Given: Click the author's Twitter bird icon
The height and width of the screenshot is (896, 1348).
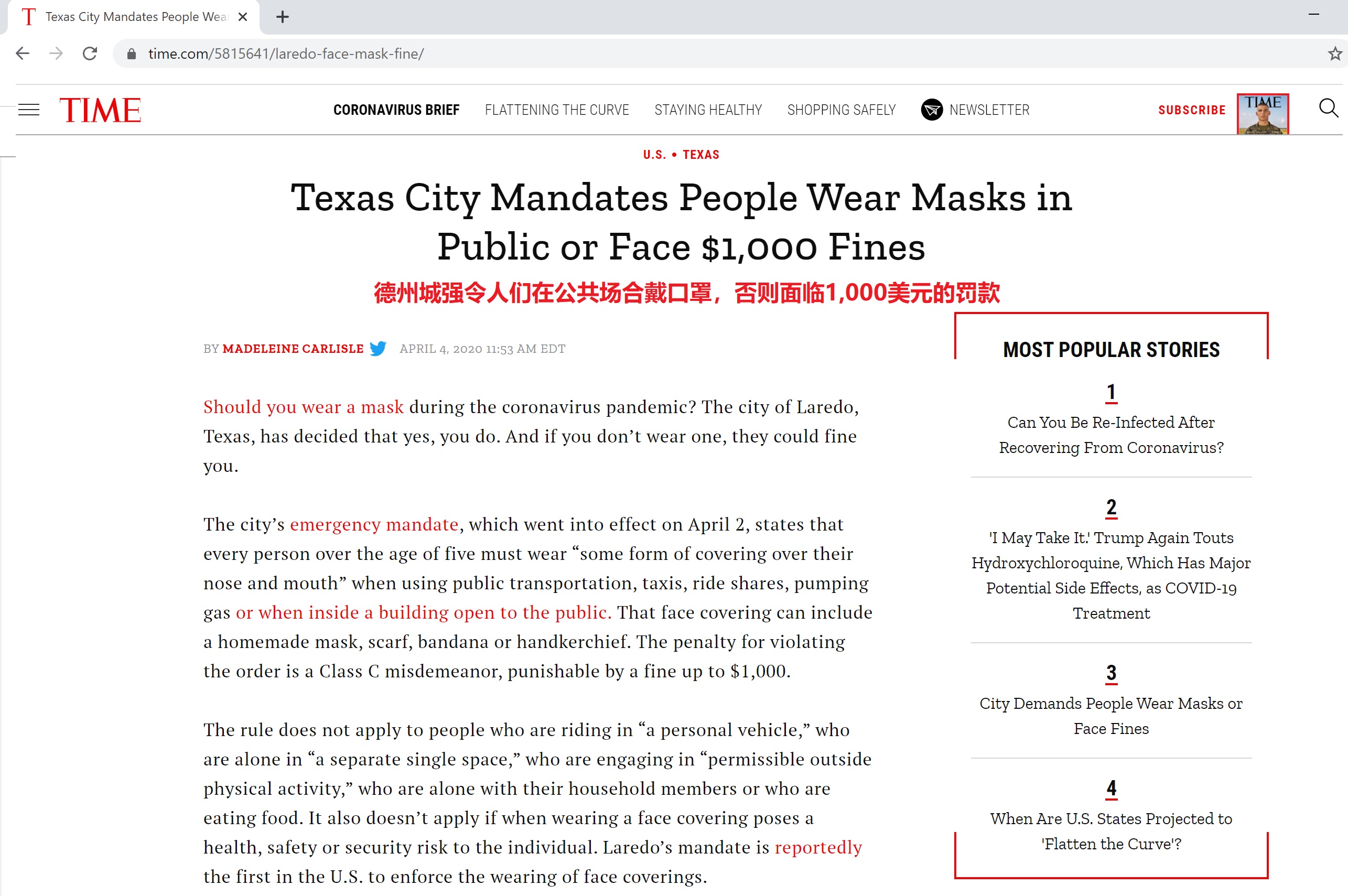Looking at the screenshot, I should [x=378, y=349].
